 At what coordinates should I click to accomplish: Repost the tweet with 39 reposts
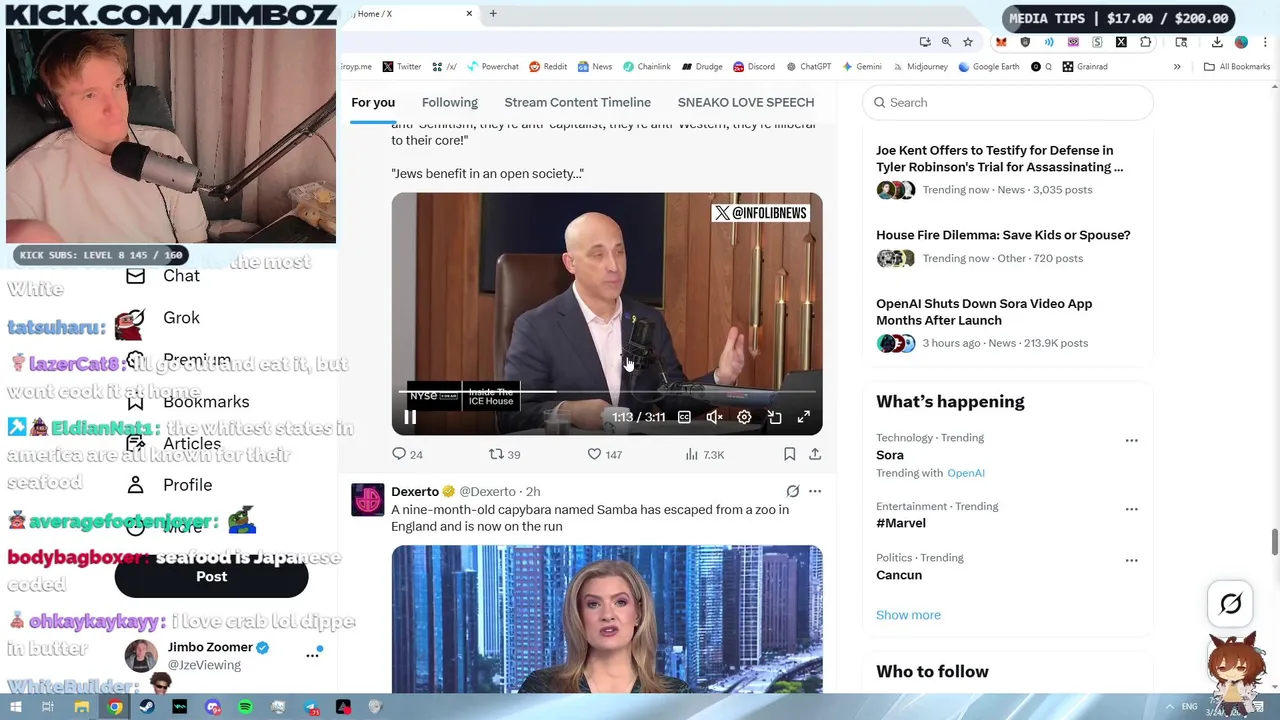[504, 454]
